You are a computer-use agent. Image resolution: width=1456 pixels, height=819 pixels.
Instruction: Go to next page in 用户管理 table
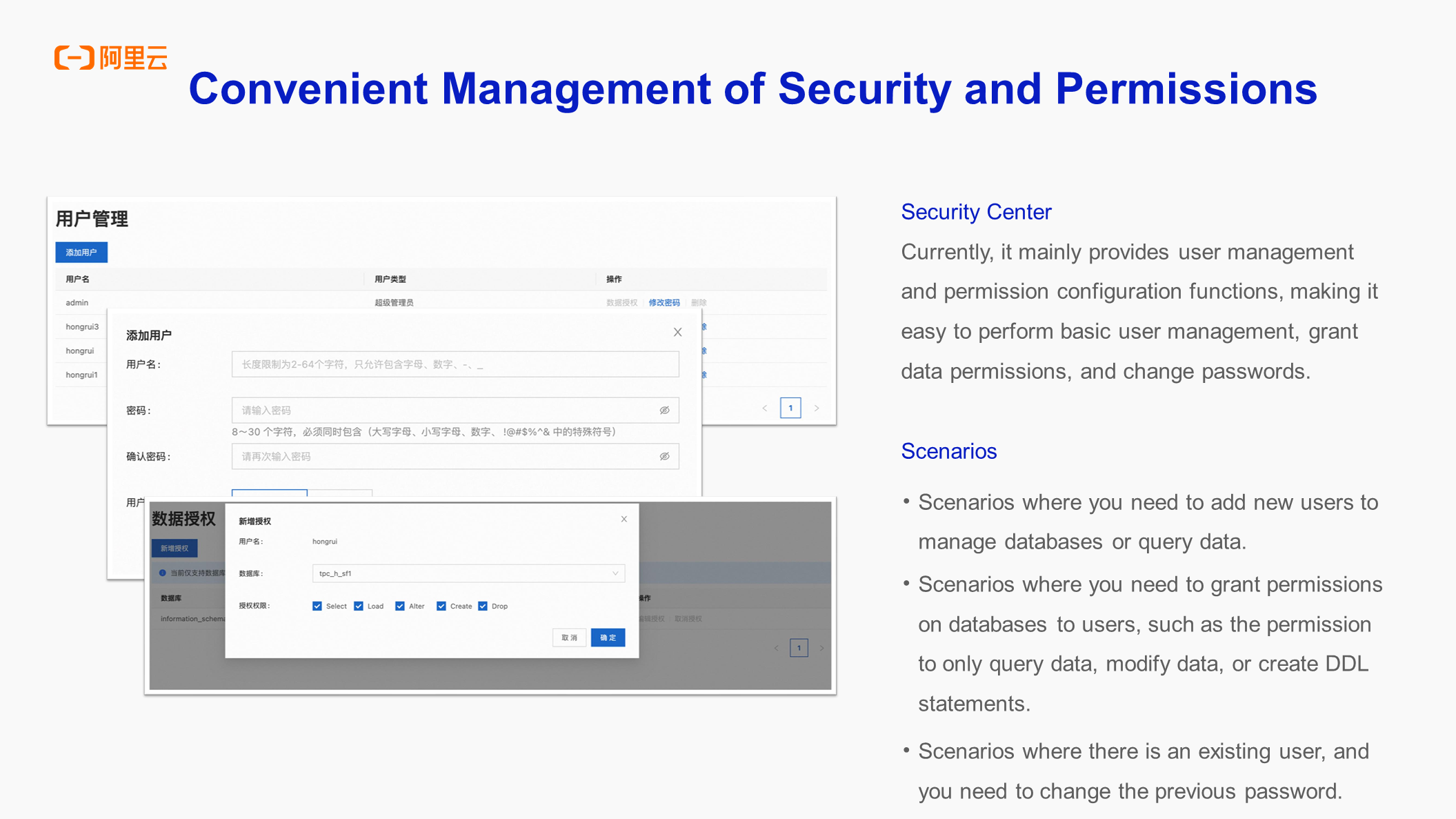(x=817, y=408)
